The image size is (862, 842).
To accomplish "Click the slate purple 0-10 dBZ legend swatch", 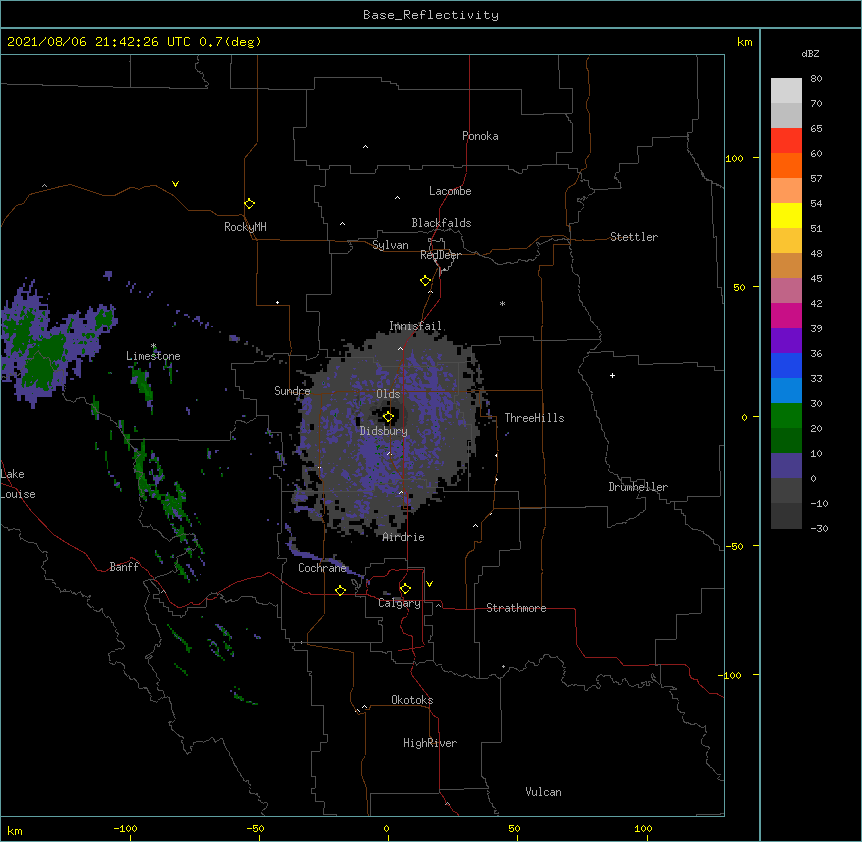I will 786,466.
